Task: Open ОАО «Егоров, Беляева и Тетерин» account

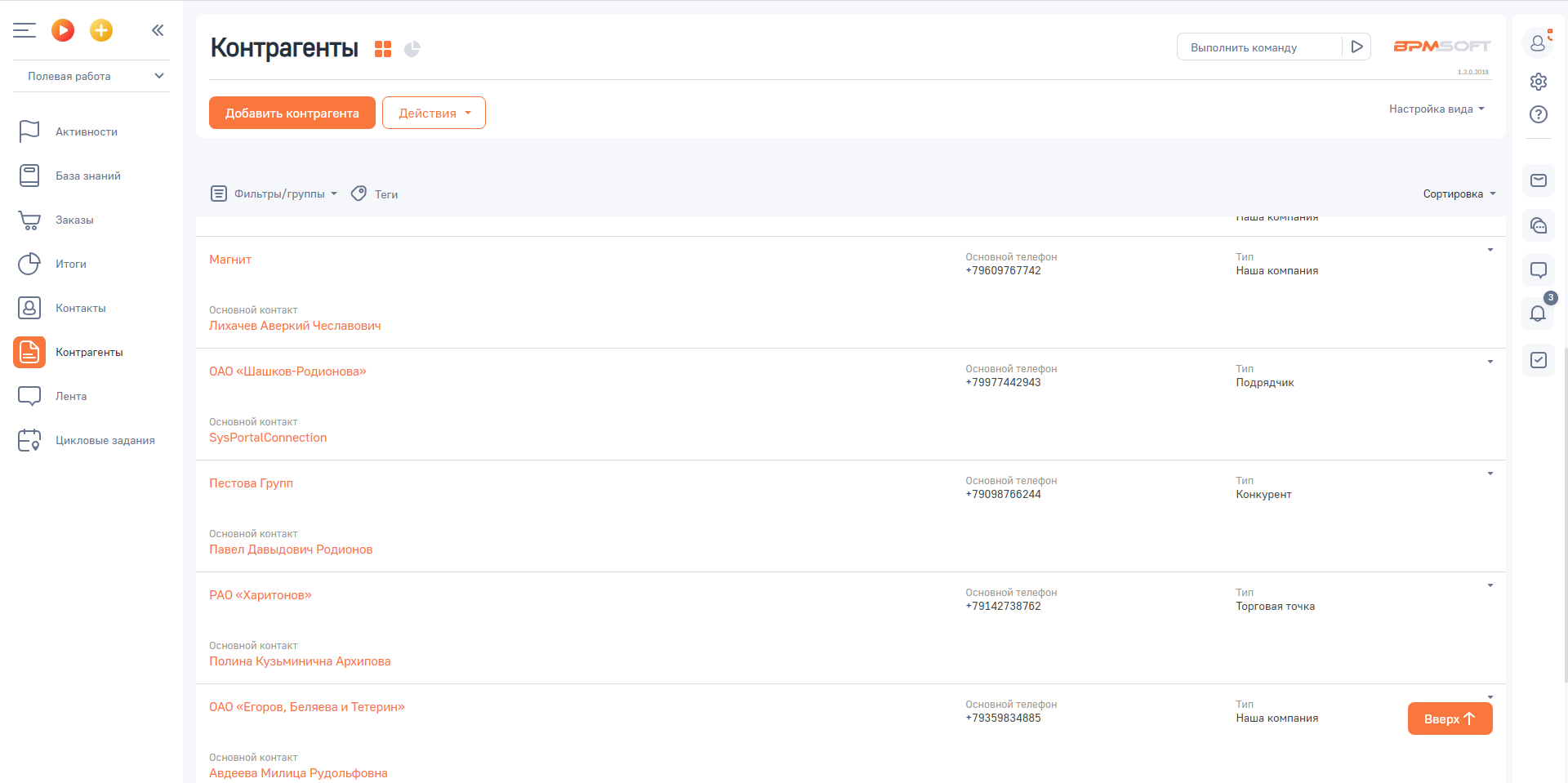Action: coord(307,707)
